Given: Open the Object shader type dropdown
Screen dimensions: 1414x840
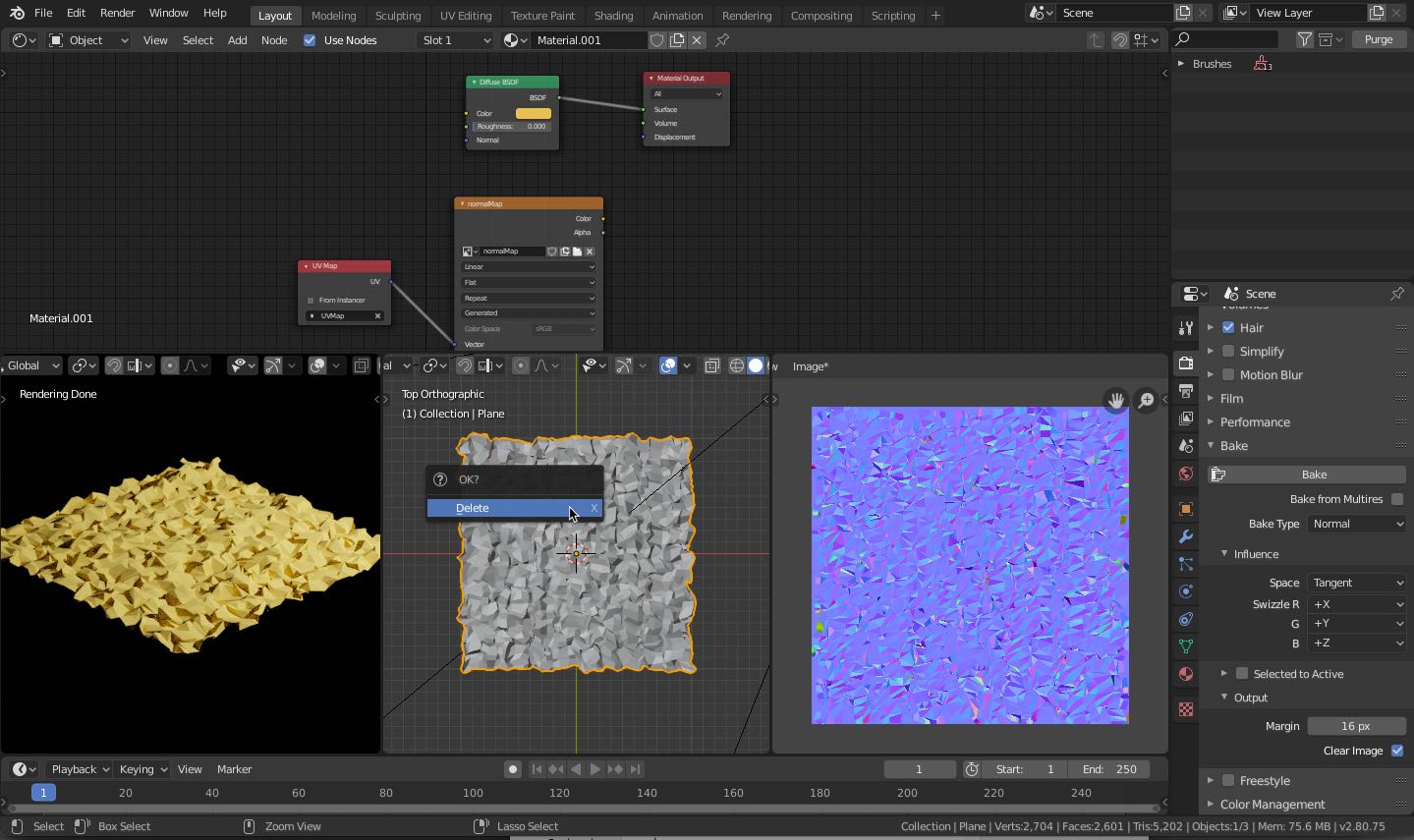Looking at the screenshot, I should click(88, 40).
